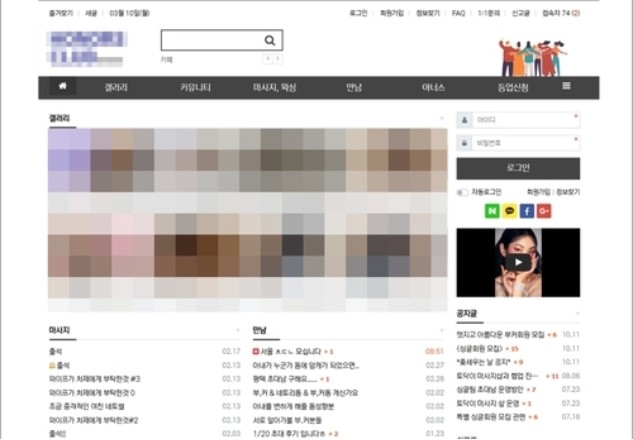This screenshot has width=633, height=440.
Task: Open 만남 post dated 02.26
Action: coord(285,379)
